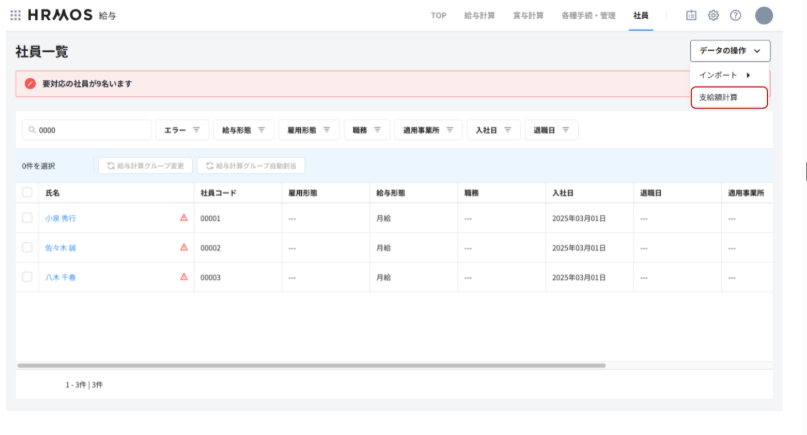This screenshot has width=807, height=435.
Task: Click the user profile avatar
Action: (764, 16)
